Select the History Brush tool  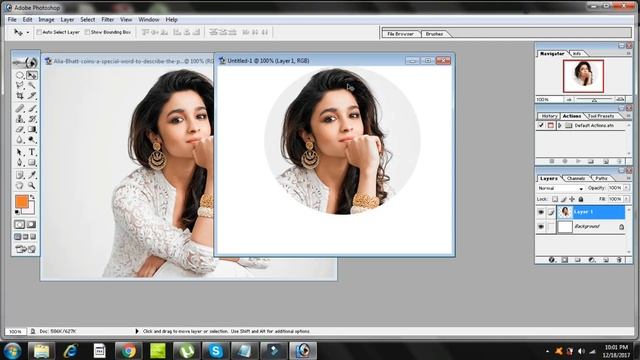coord(32,119)
